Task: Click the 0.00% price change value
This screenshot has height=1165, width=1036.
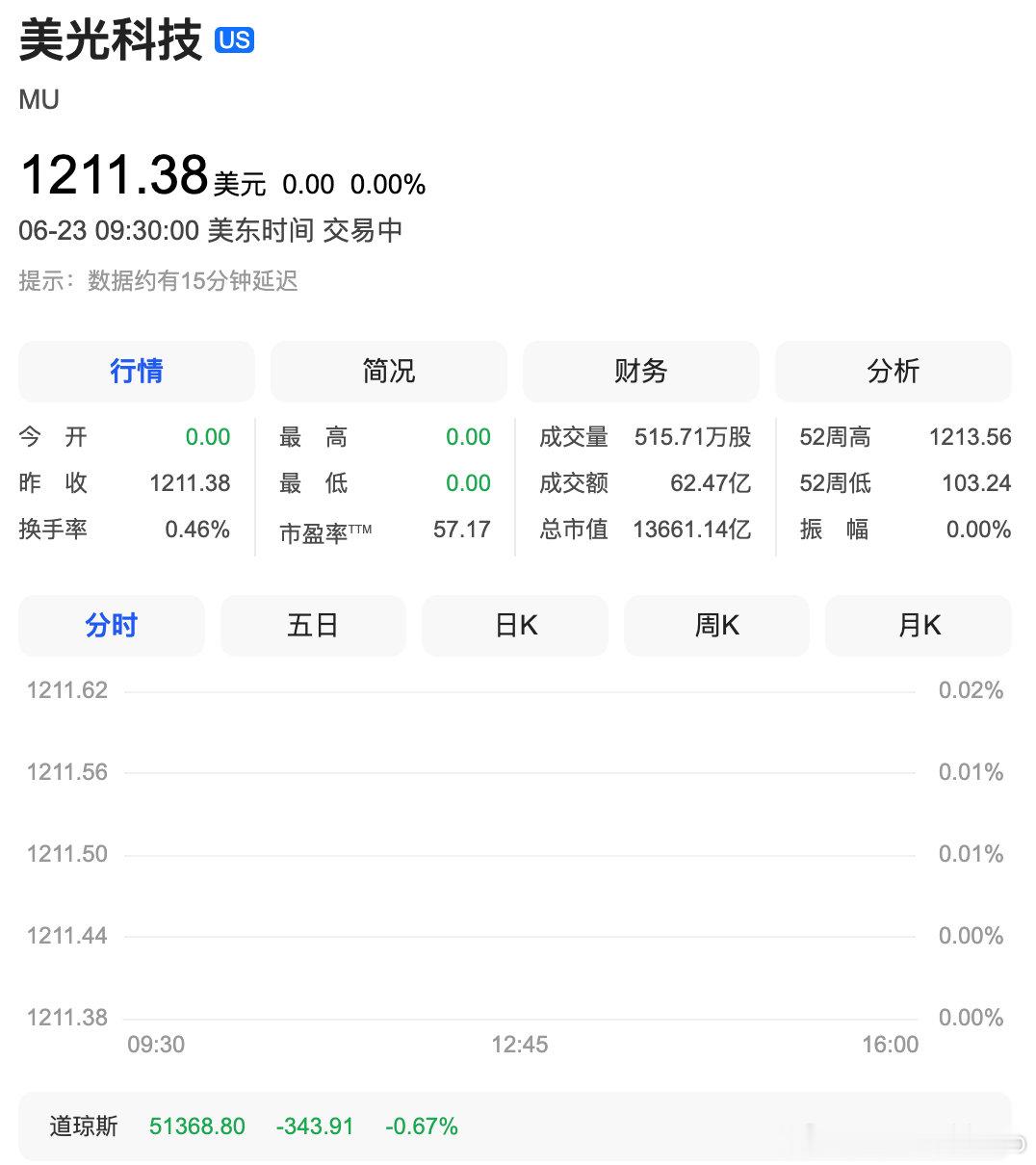Action: [x=388, y=184]
